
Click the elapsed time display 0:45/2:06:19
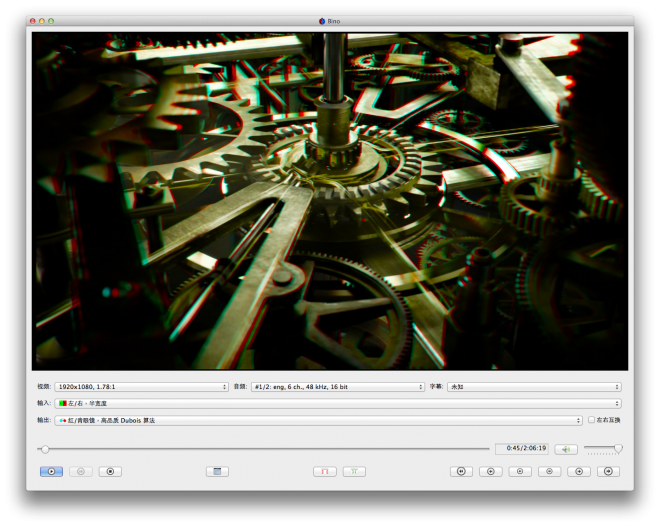[x=521, y=449]
